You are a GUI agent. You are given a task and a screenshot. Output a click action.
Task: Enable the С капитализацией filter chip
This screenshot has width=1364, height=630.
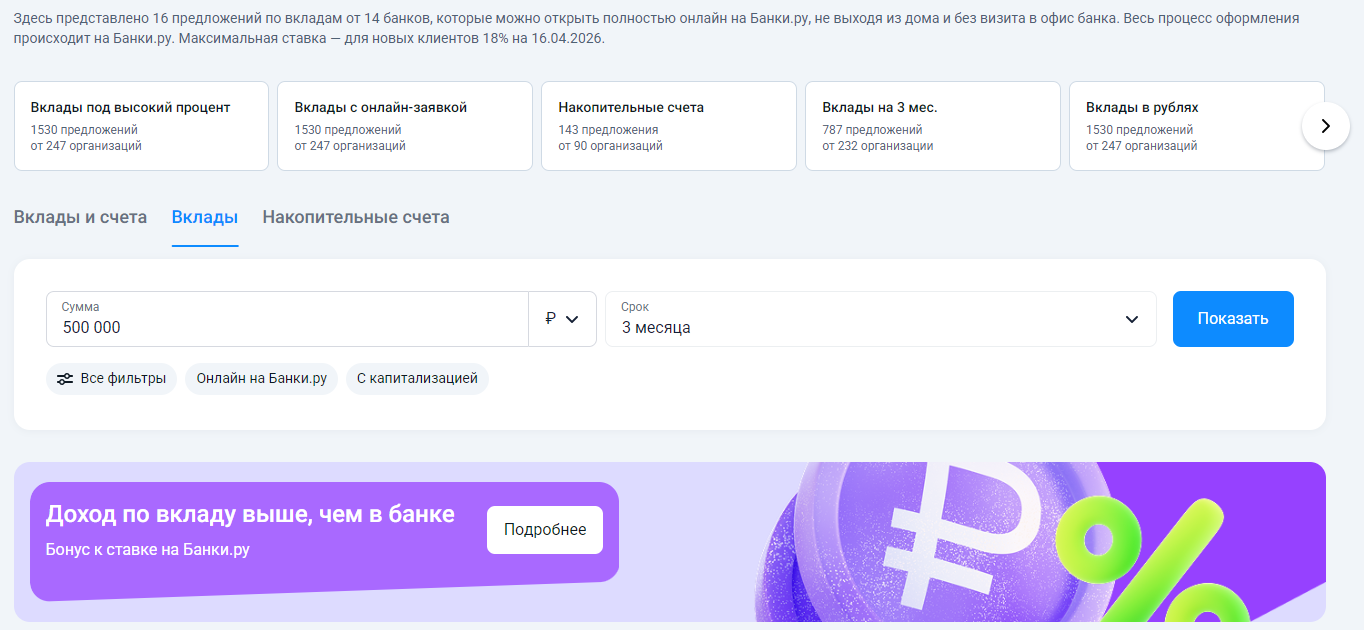click(417, 379)
